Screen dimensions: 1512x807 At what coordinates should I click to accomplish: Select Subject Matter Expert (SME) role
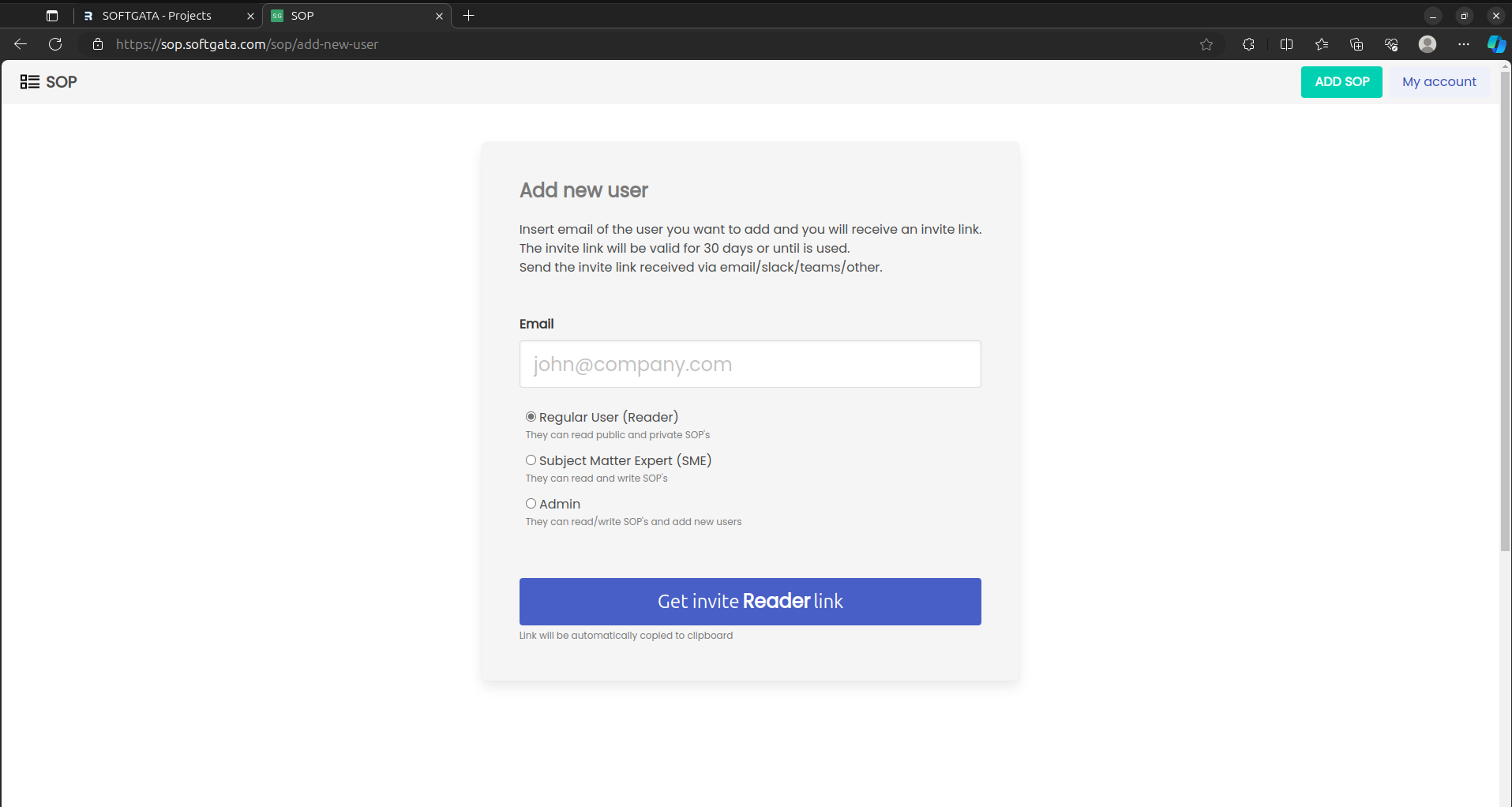(x=531, y=460)
